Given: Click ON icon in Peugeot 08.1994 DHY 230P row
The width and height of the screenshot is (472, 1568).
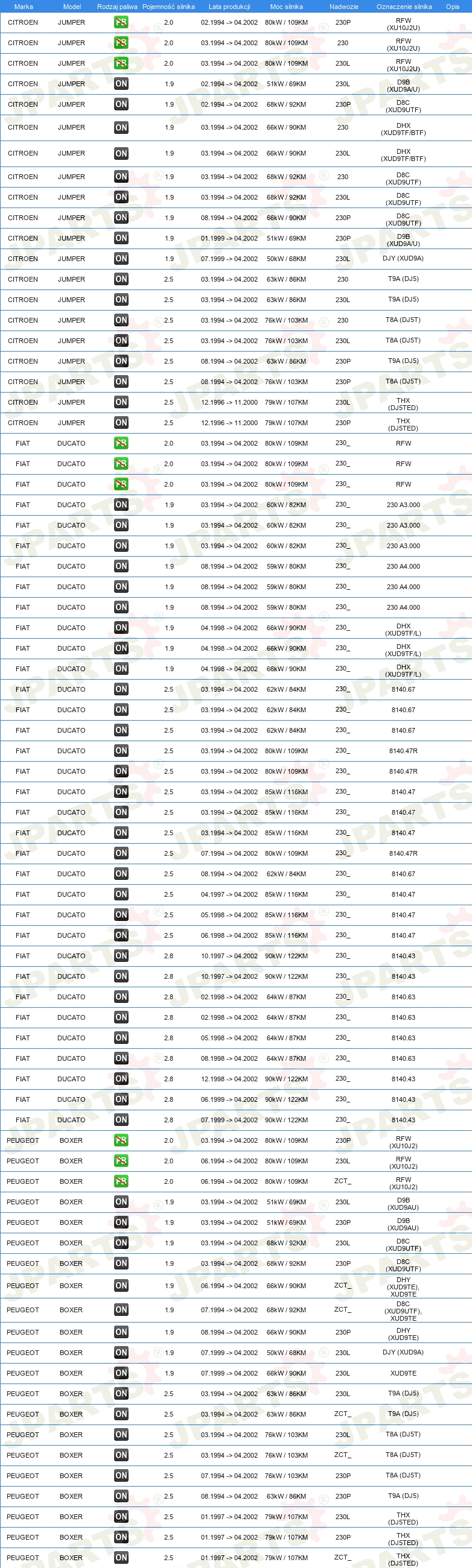Looking at the screenshot, I should tap(121, 1332).
